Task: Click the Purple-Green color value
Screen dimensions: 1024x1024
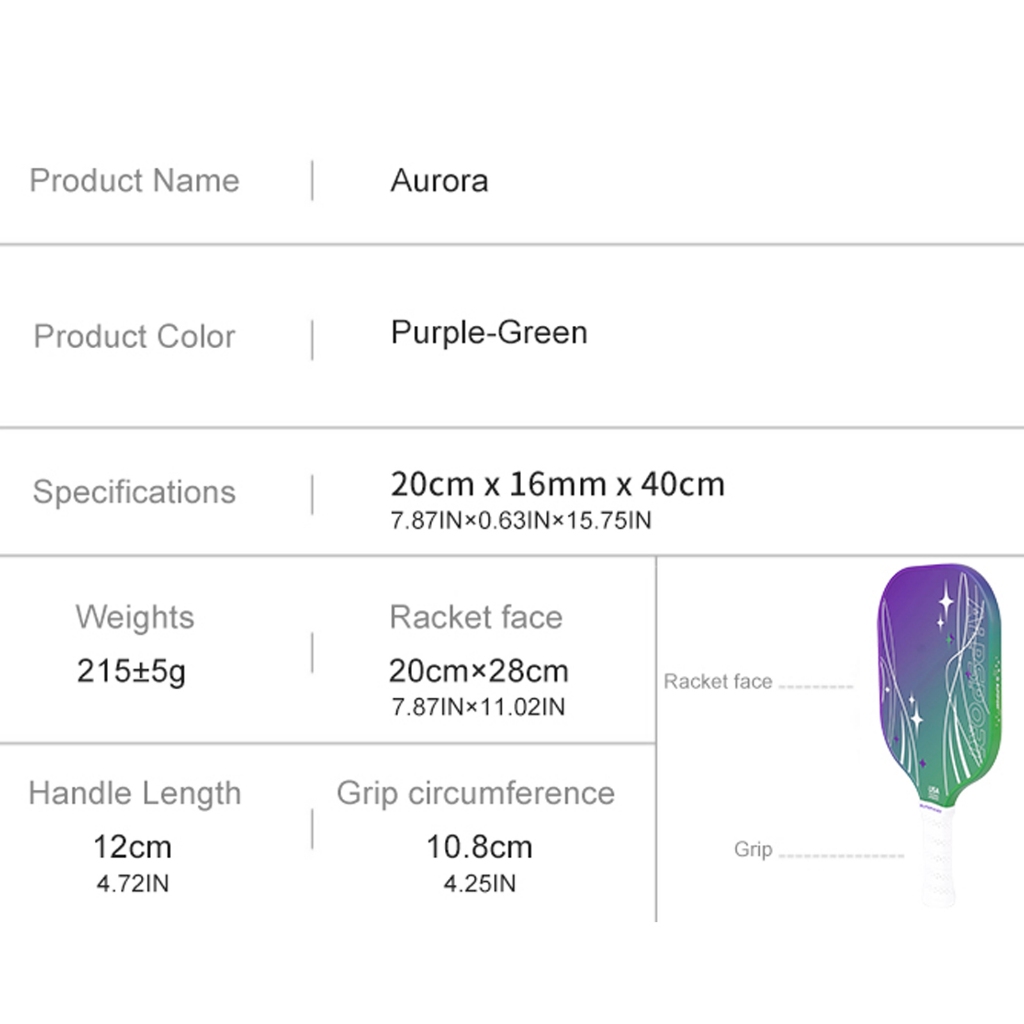Action: click(x=489, y=332)
